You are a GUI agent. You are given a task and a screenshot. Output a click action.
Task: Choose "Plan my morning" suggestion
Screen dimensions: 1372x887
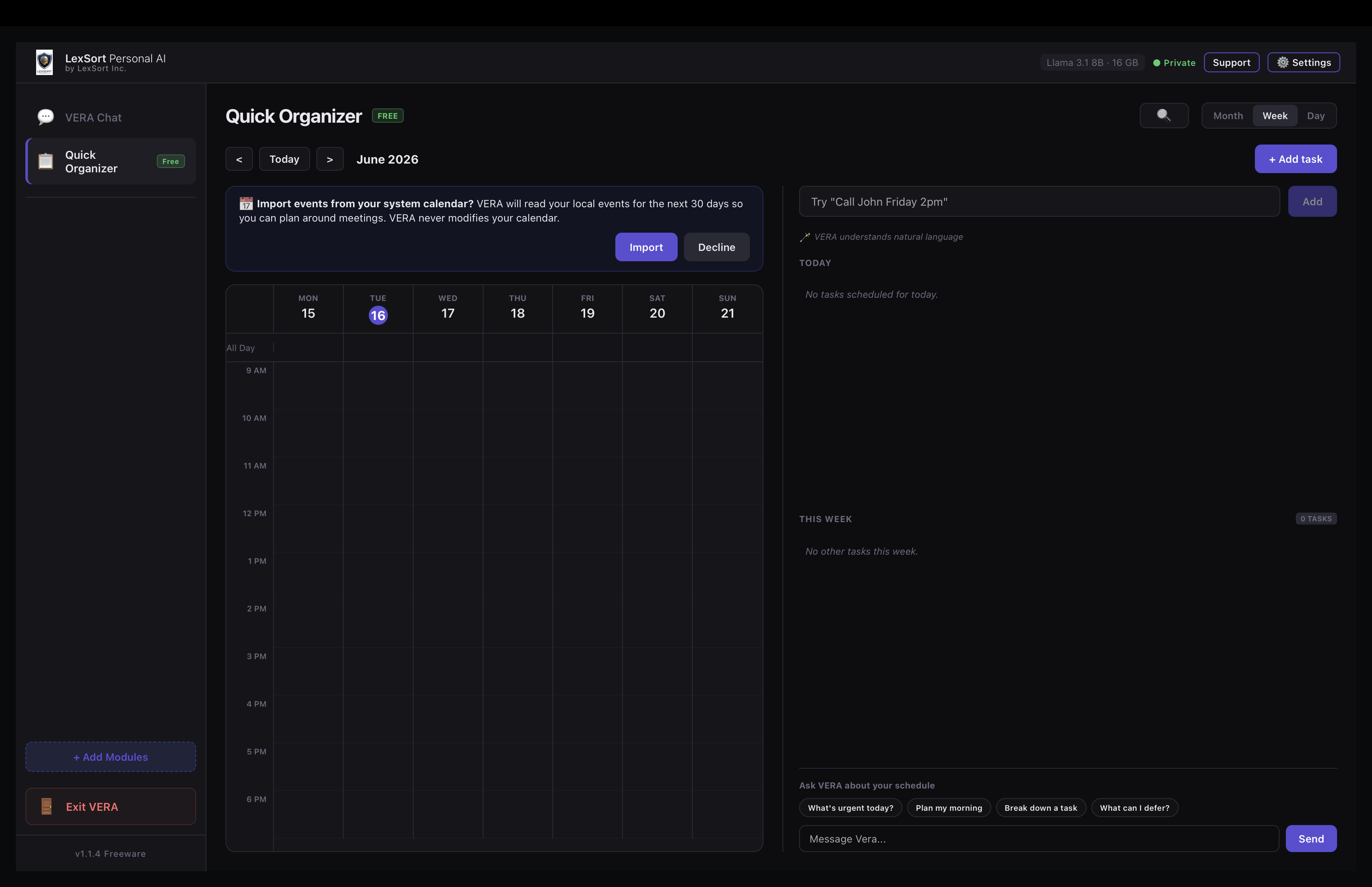pyautogui.click(x=948, y=808)
